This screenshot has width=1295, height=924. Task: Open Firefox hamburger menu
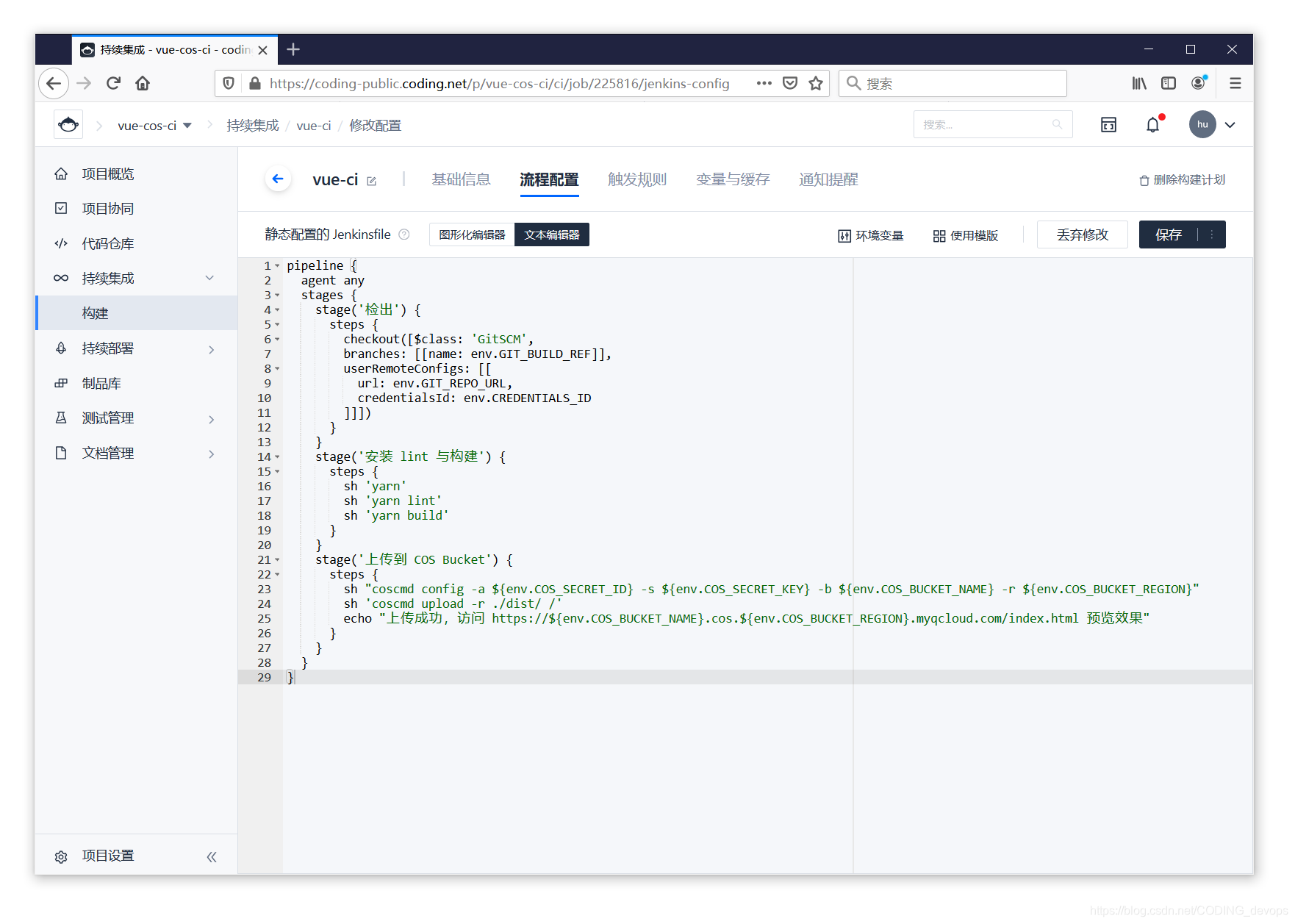[1235, 83]
